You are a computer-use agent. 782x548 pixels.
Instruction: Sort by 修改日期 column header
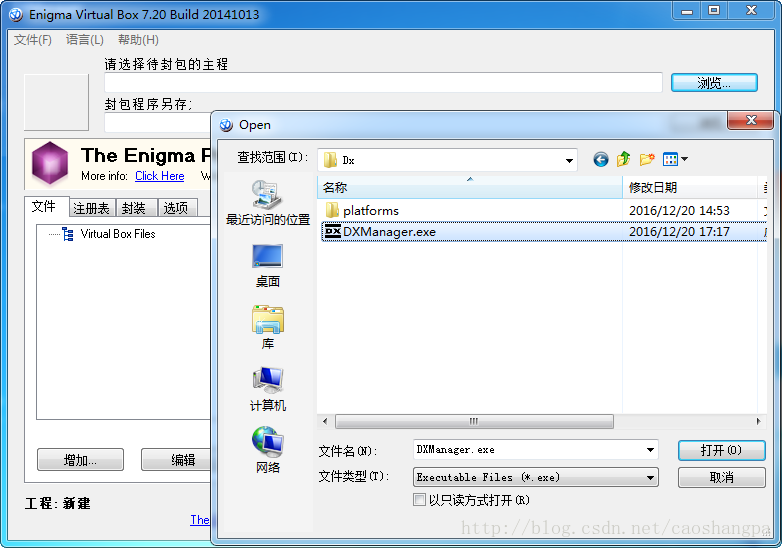point(690,187)
